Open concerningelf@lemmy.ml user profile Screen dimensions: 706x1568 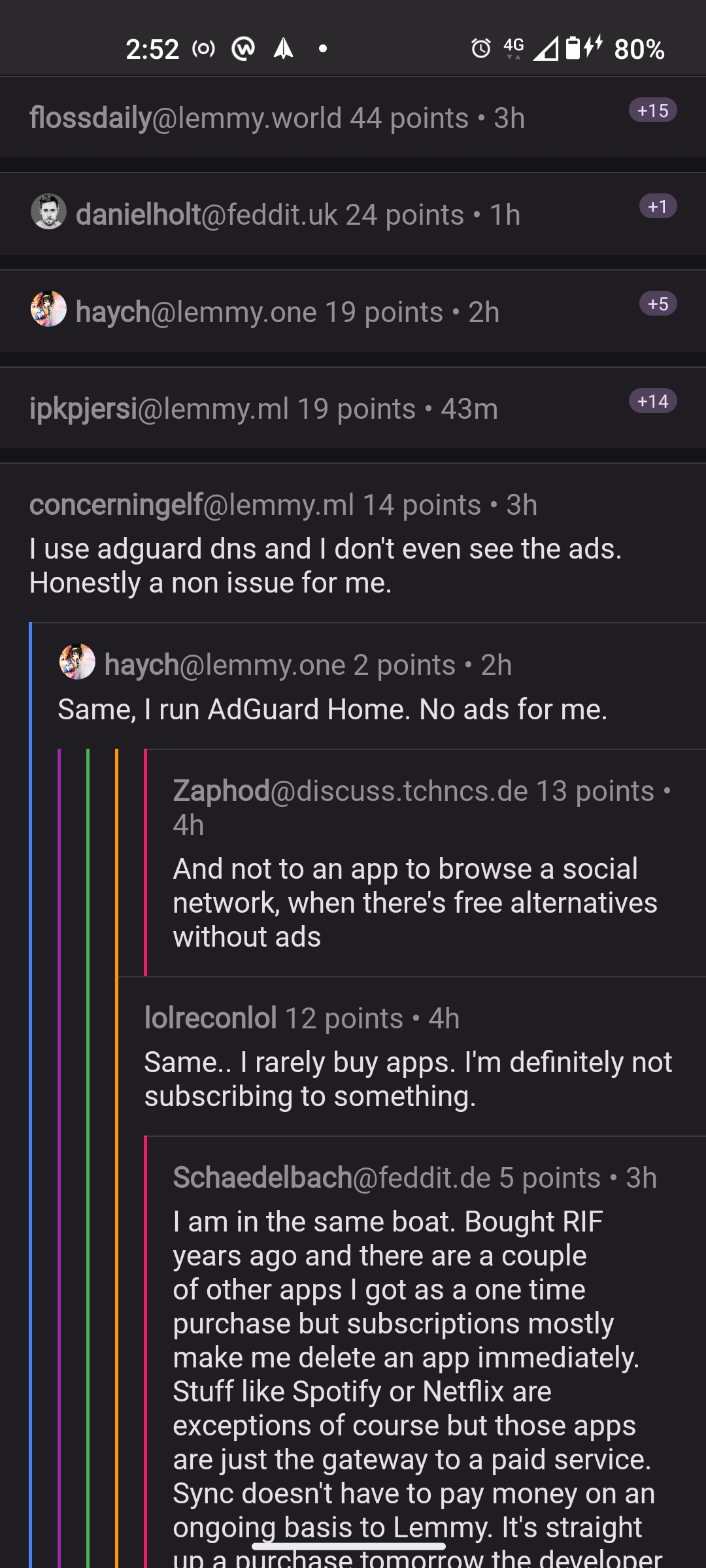click(x=192, y=505)
